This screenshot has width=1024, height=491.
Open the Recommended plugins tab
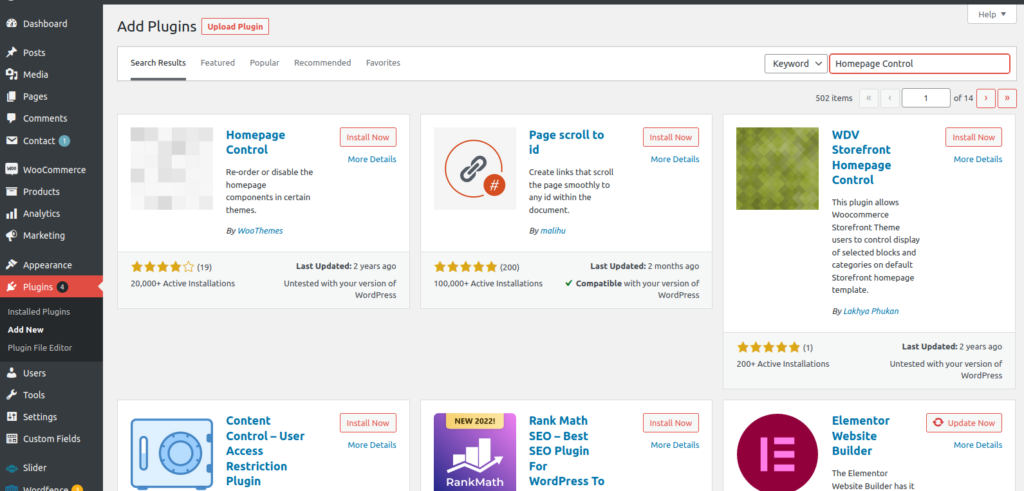coord(322,63)
